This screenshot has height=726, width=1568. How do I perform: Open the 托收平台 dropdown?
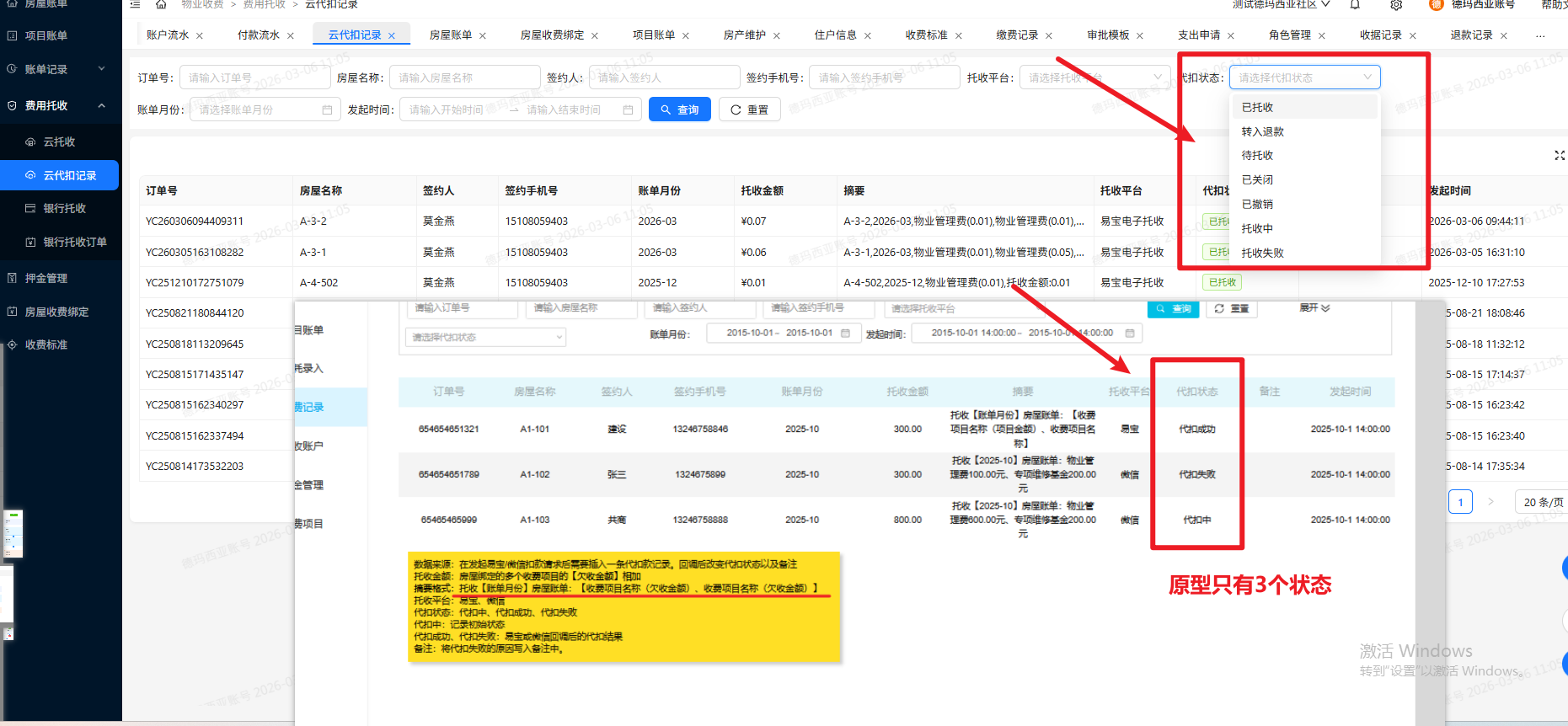pyautogui.click(x=1093, y=77)
